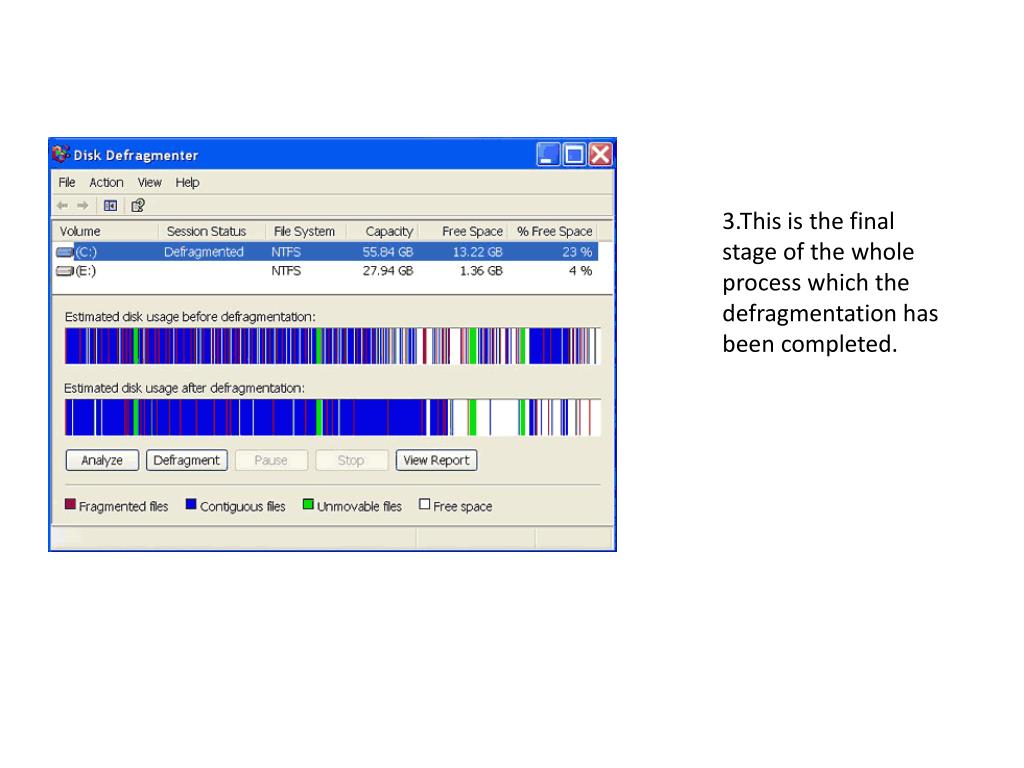This screenshot has height=768, width=1024.
Task: Click the Stop button
Action: (x=351, y=460)
